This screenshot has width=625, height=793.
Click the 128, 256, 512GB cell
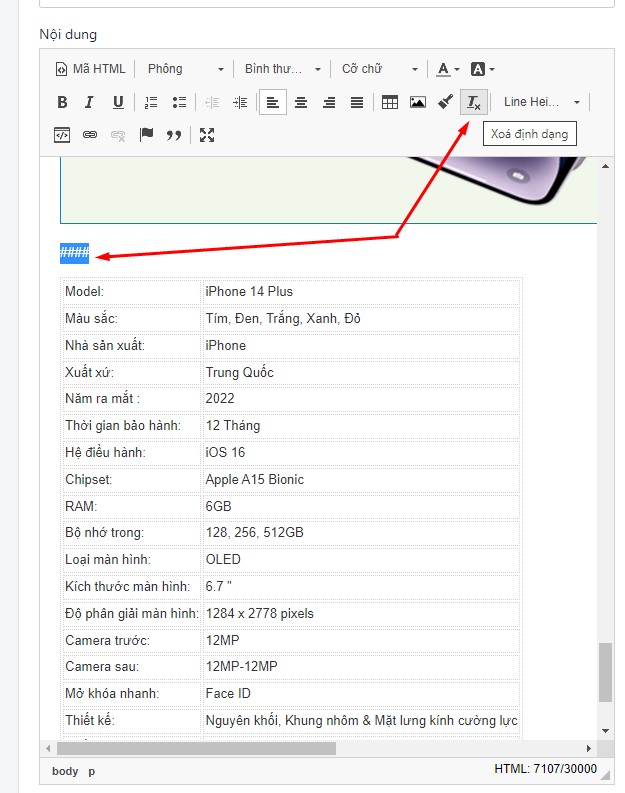[x=361, y=533]
